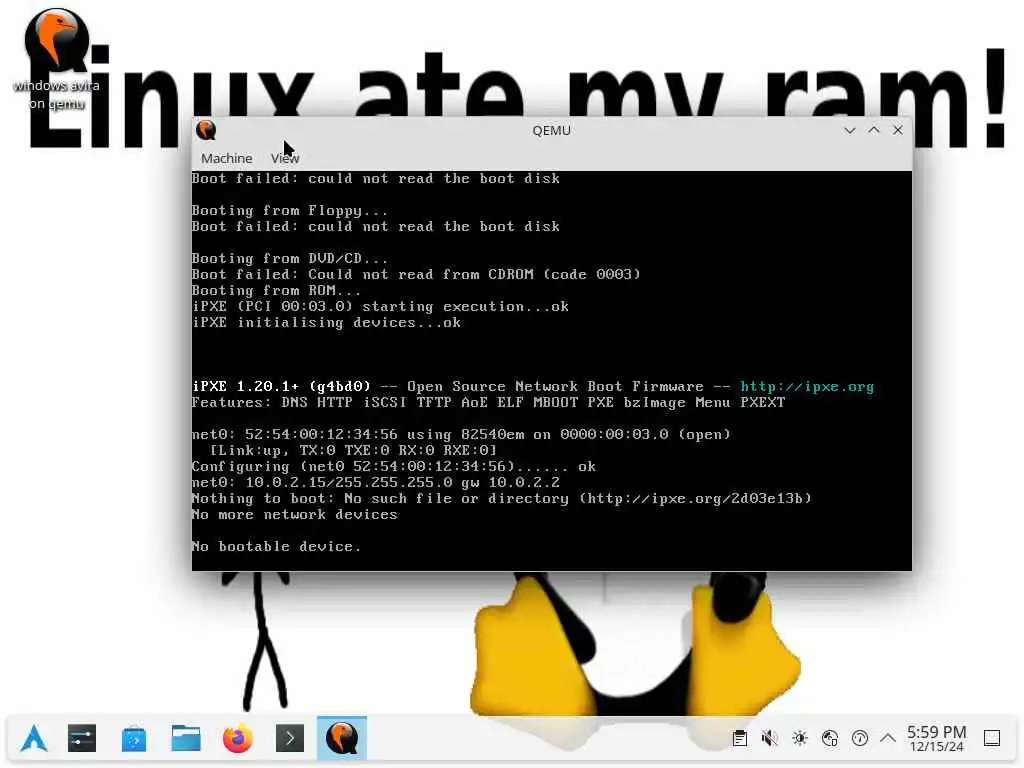Click the updates notifier tray icon

coord(859,739)
